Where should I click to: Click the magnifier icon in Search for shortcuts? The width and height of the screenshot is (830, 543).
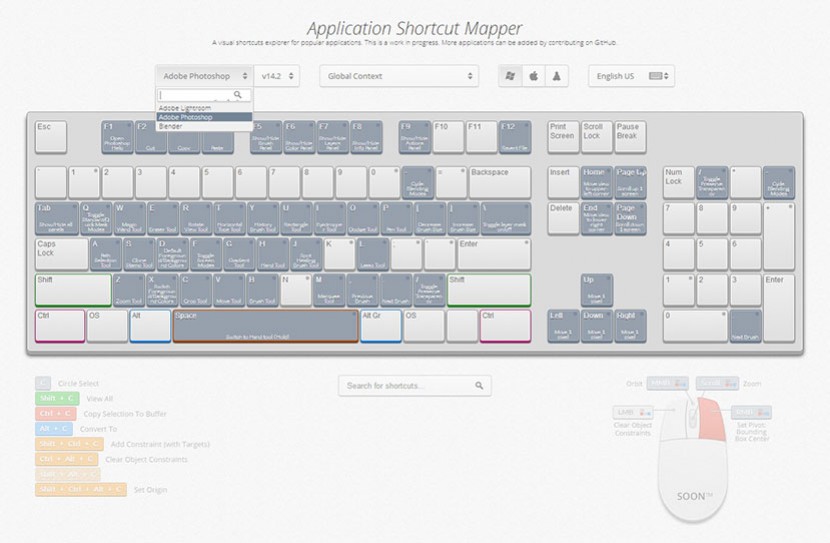pos(479,386)
